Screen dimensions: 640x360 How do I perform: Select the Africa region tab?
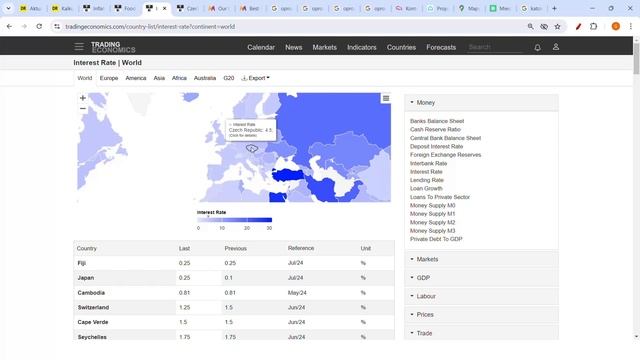(179, 78)
